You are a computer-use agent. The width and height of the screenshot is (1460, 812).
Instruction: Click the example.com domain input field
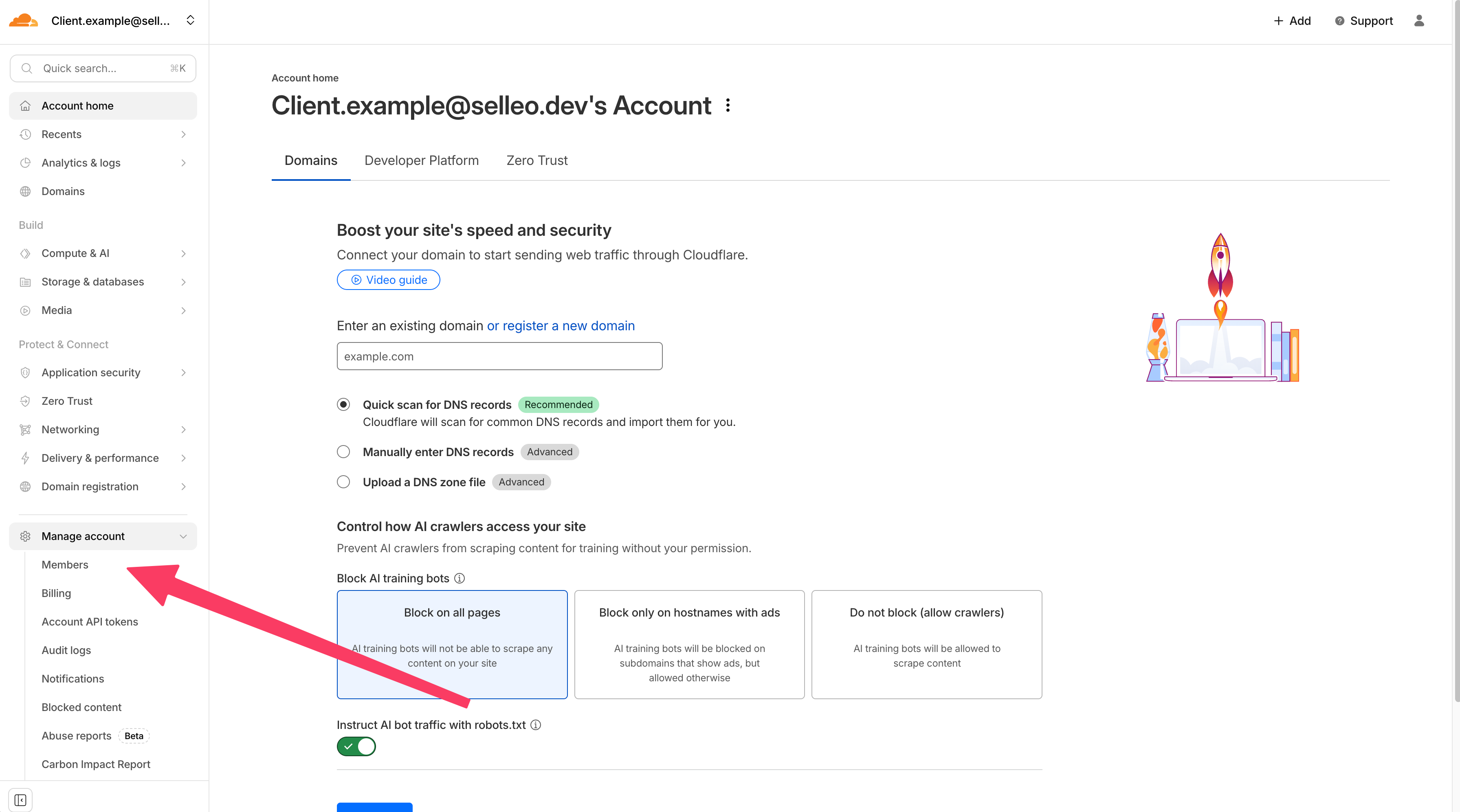[x=499, y=356]
